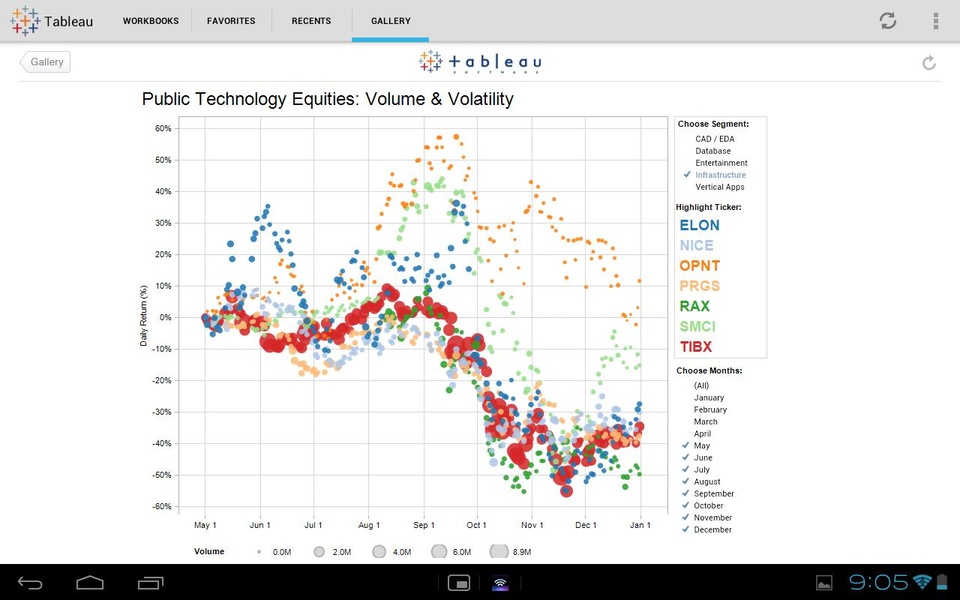This screenshot has width=960, height=600.
Task: Tap the Wi-Fi status icon
Action: point(921,582)
